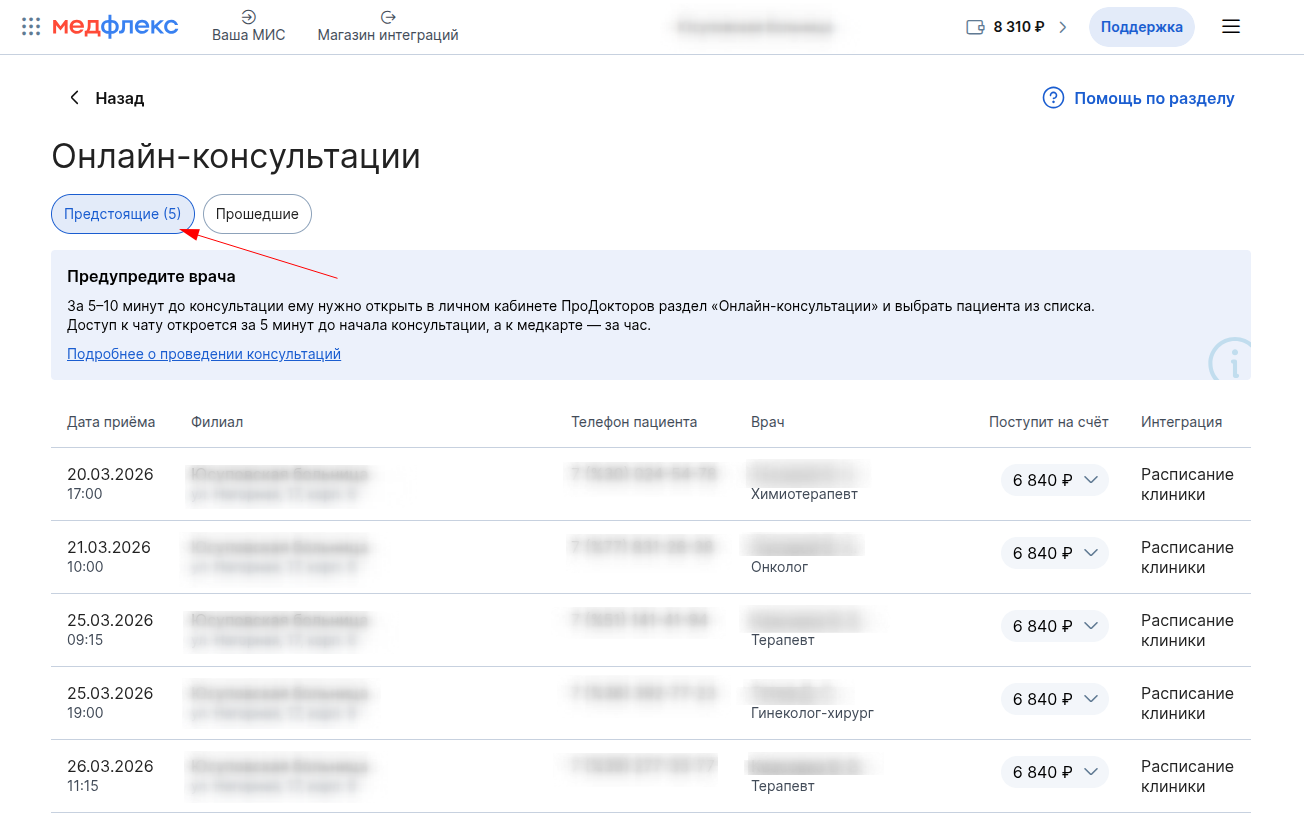This screenshot has width=1304, height=829.
Task: Click the Medflex logo
Action: click(115, 26)
